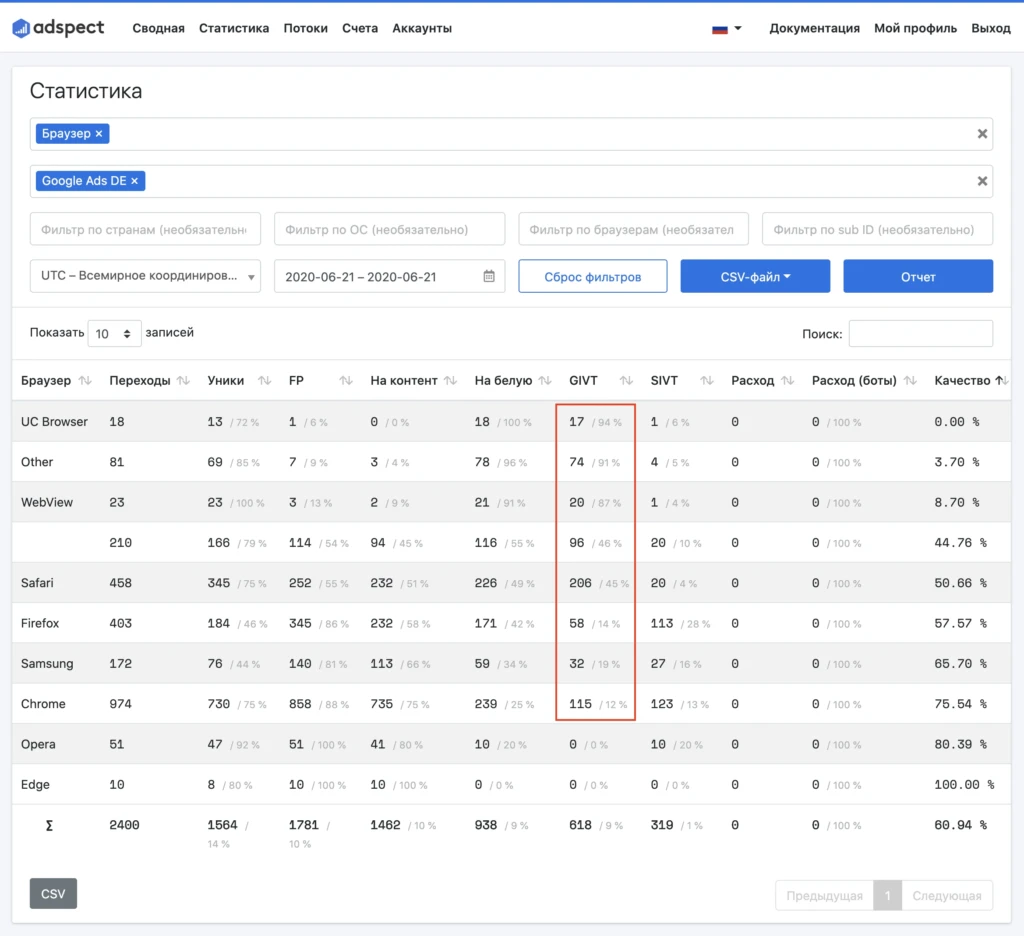Screen dimensions: 1024x936
Task: Sort by Расход column arrows
Action: point(788,380)
